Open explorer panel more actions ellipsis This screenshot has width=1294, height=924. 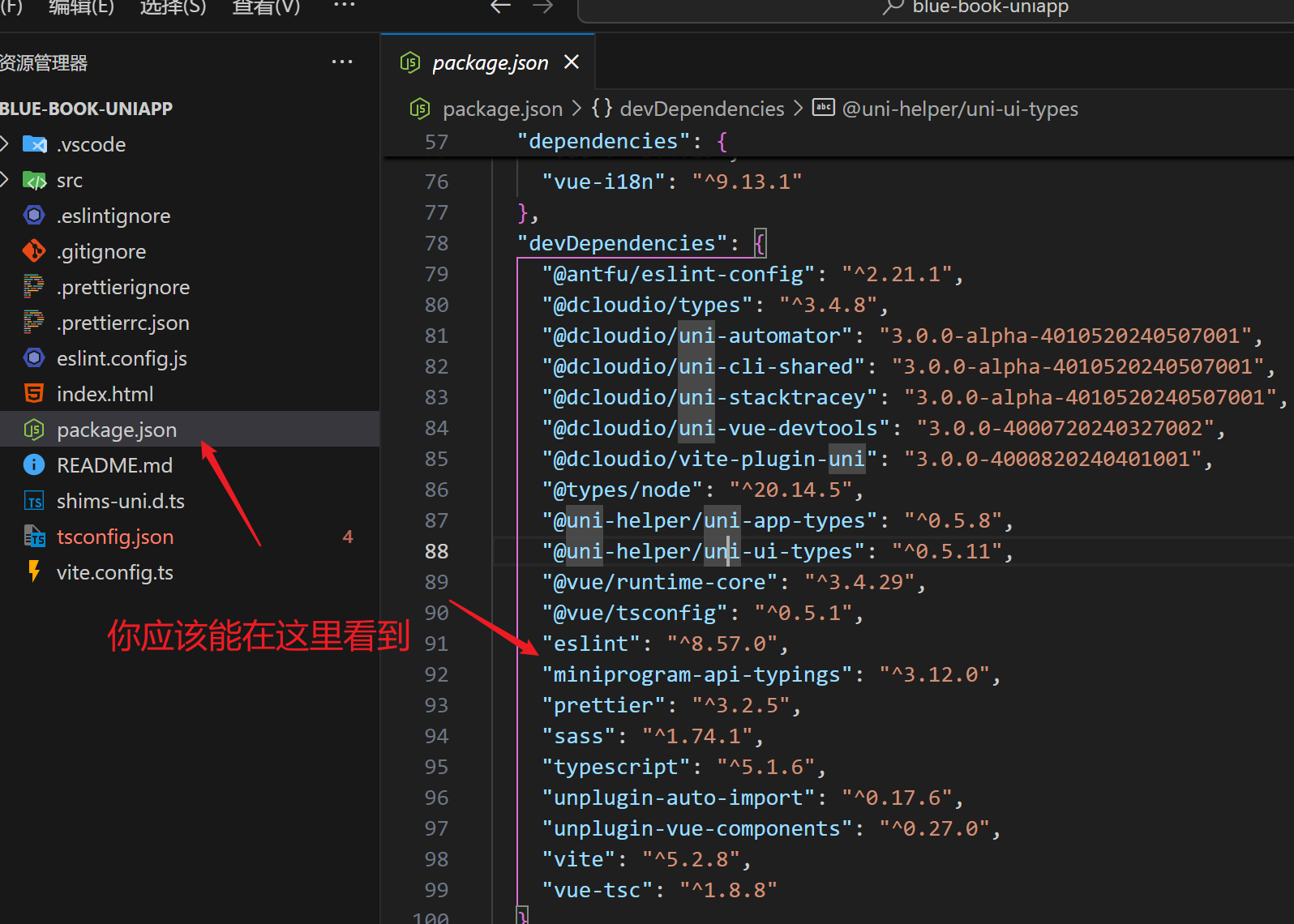pos(342,62)
